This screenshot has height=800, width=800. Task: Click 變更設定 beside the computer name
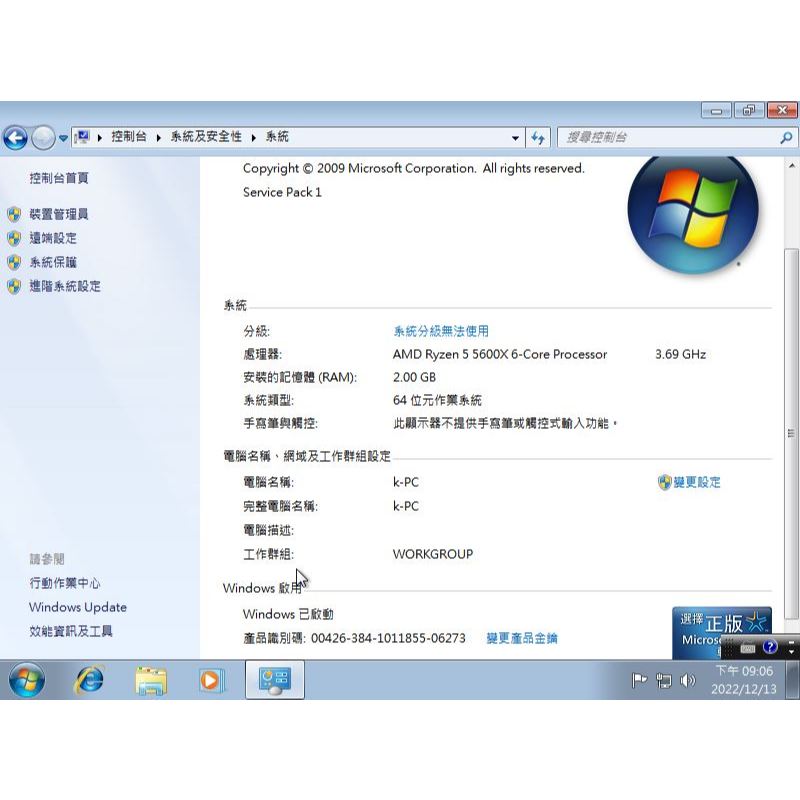point(697,482)
